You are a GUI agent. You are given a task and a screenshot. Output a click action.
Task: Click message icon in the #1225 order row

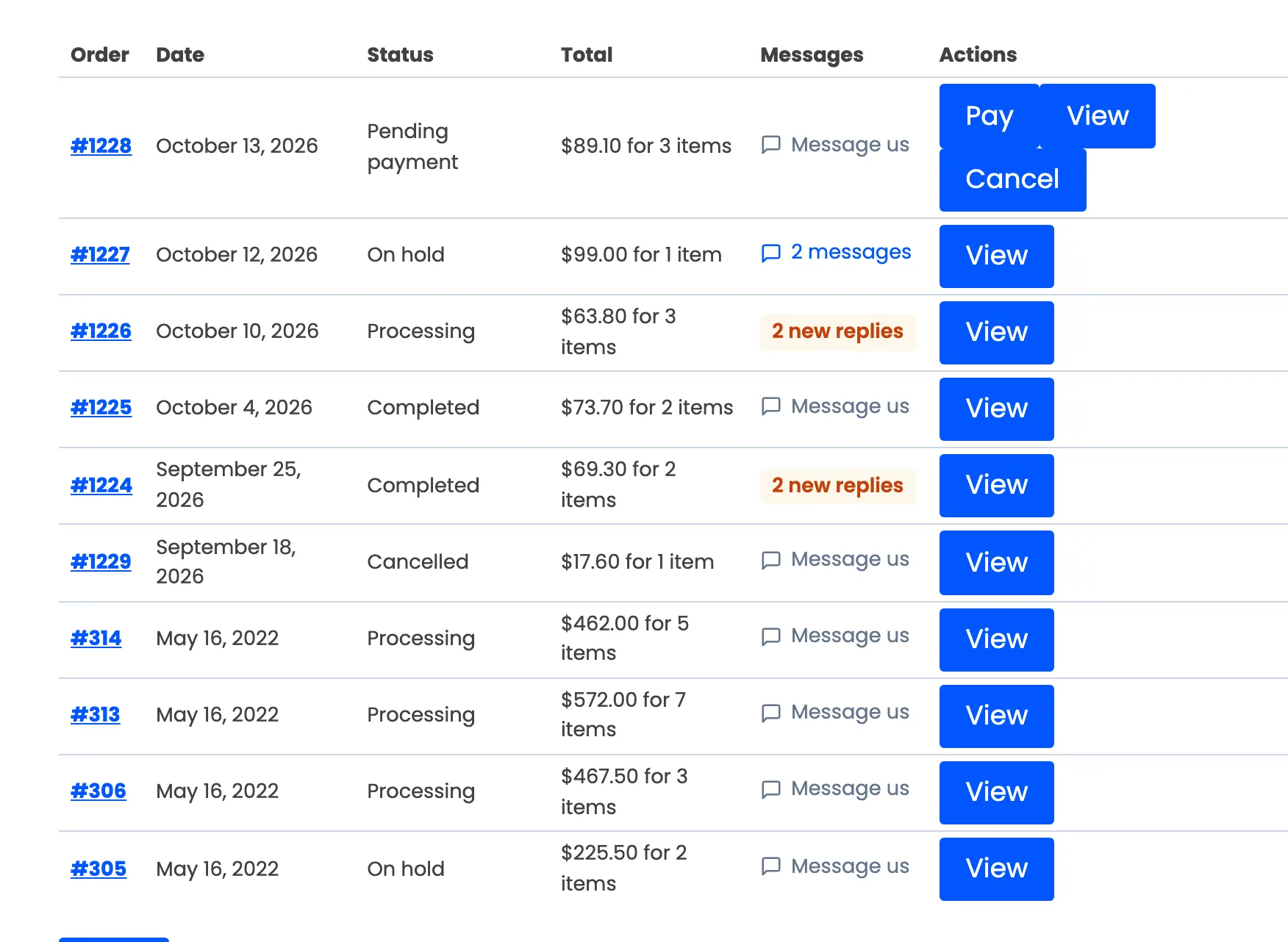[x=770, y=406]
